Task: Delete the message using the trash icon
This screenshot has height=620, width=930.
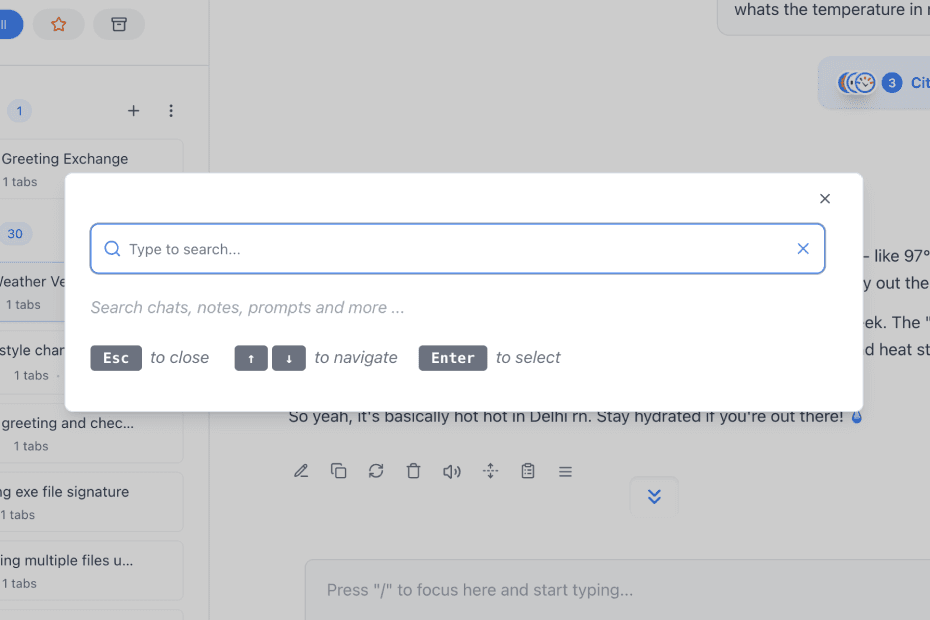Action: pos(413,470)
